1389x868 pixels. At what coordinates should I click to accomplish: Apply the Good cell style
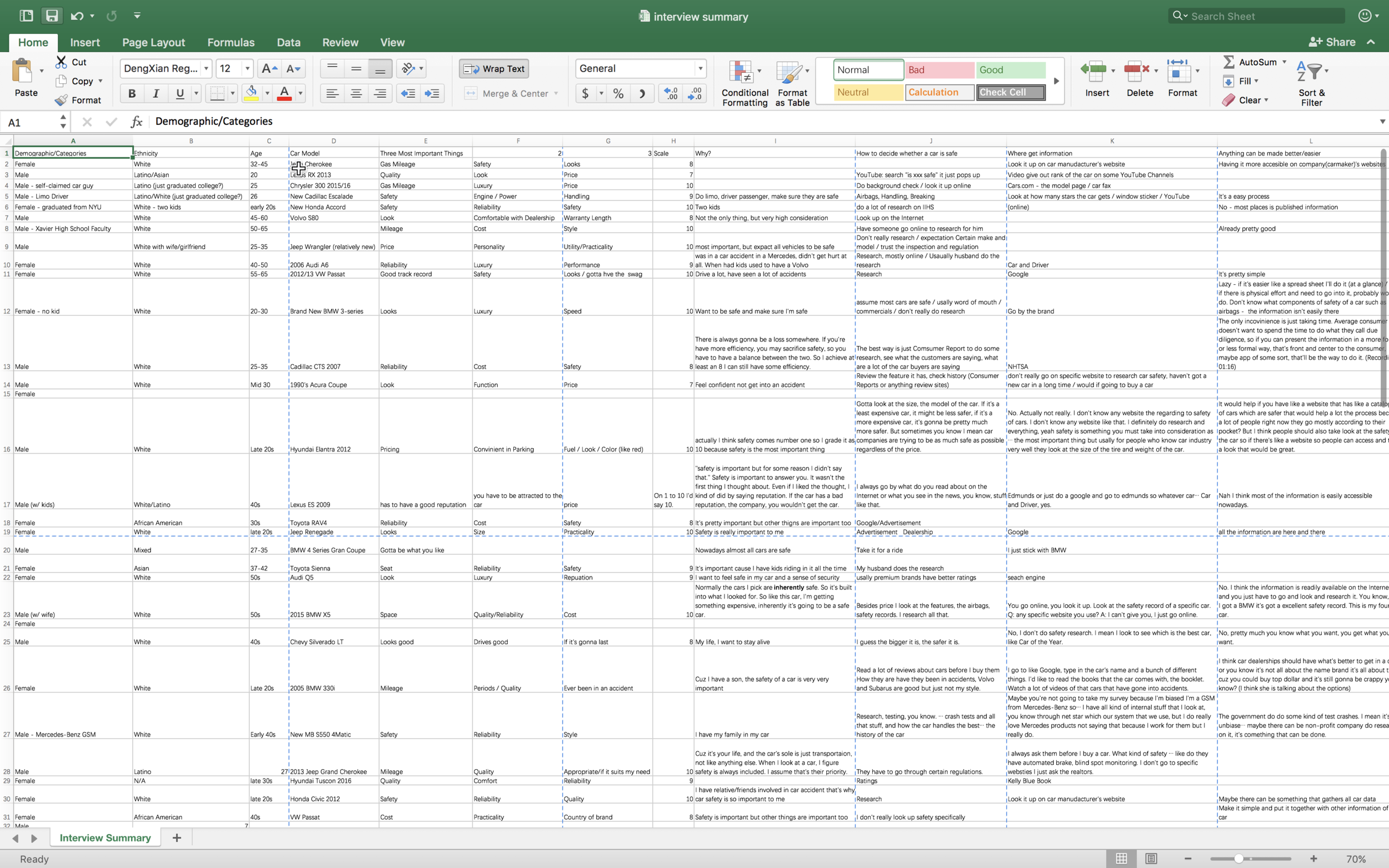tap(1010, 70)
